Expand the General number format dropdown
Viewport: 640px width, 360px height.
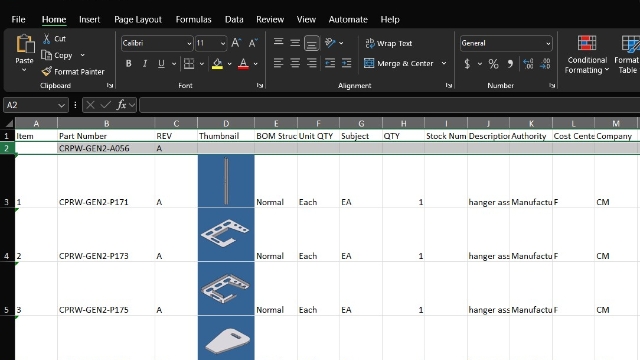point(548,43)
